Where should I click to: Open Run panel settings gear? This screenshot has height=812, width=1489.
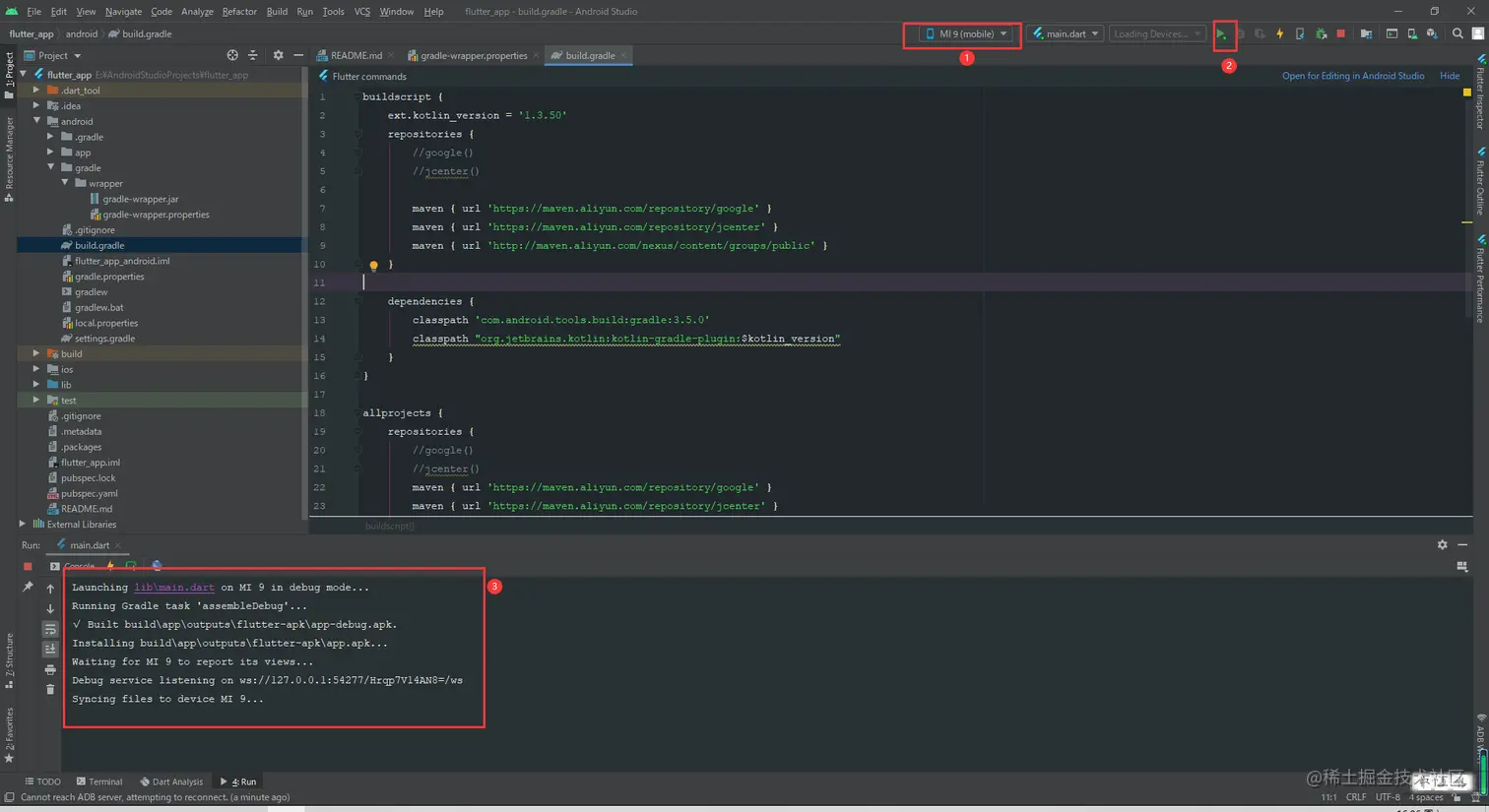tap(1443, 545)
